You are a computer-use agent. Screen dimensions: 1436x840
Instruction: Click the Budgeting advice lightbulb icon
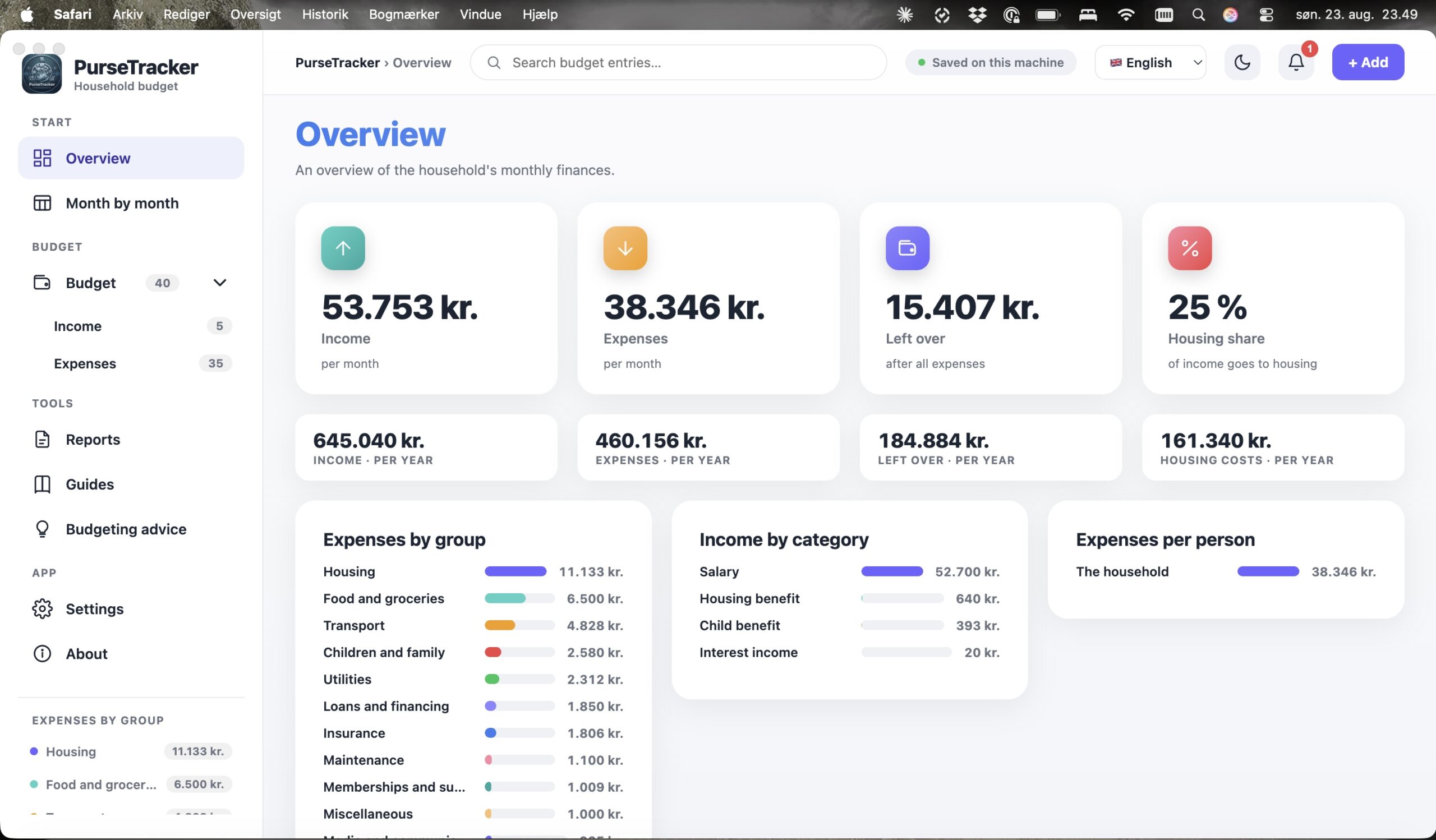(x=42, y=529)
